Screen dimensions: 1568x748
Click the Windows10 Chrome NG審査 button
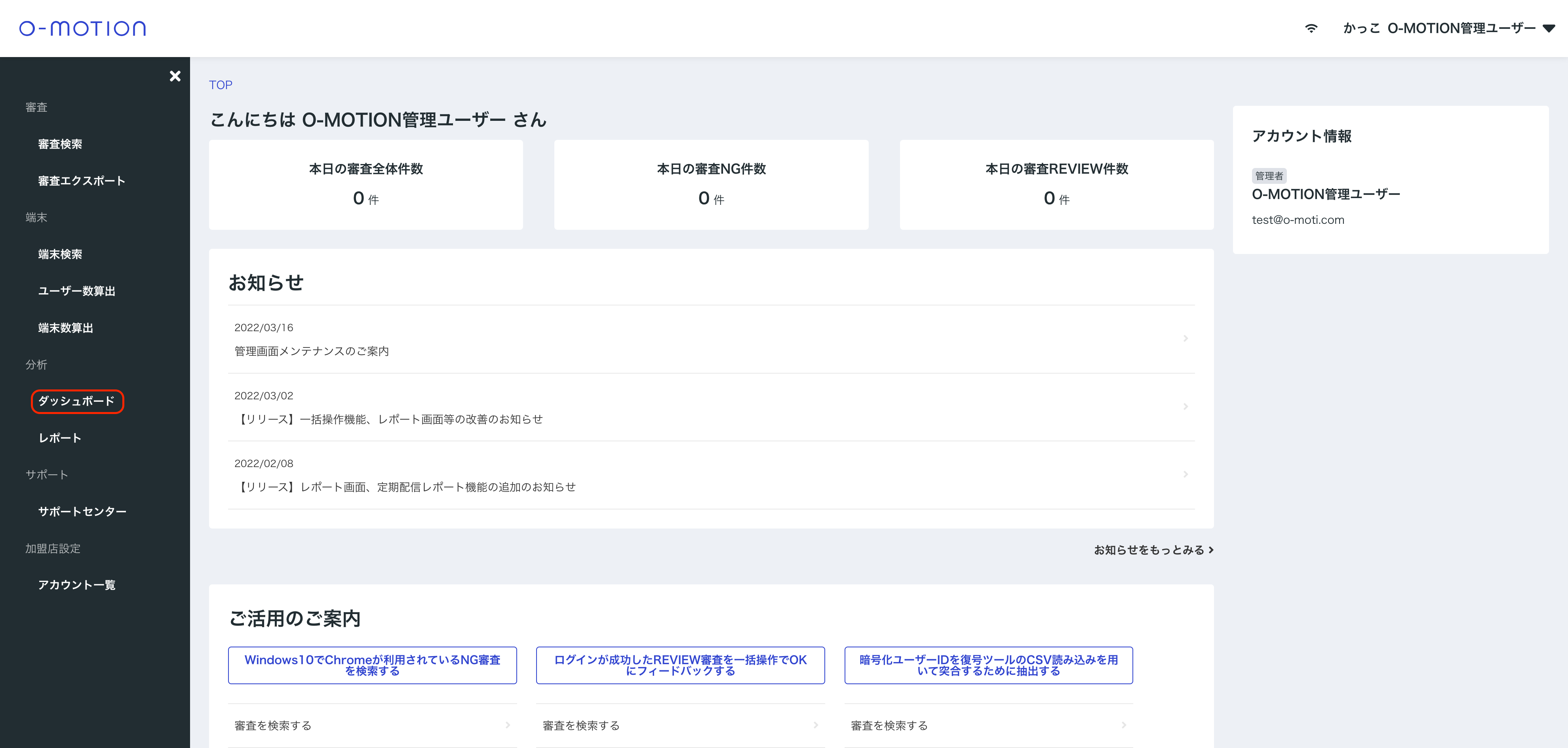pos(373,665)
